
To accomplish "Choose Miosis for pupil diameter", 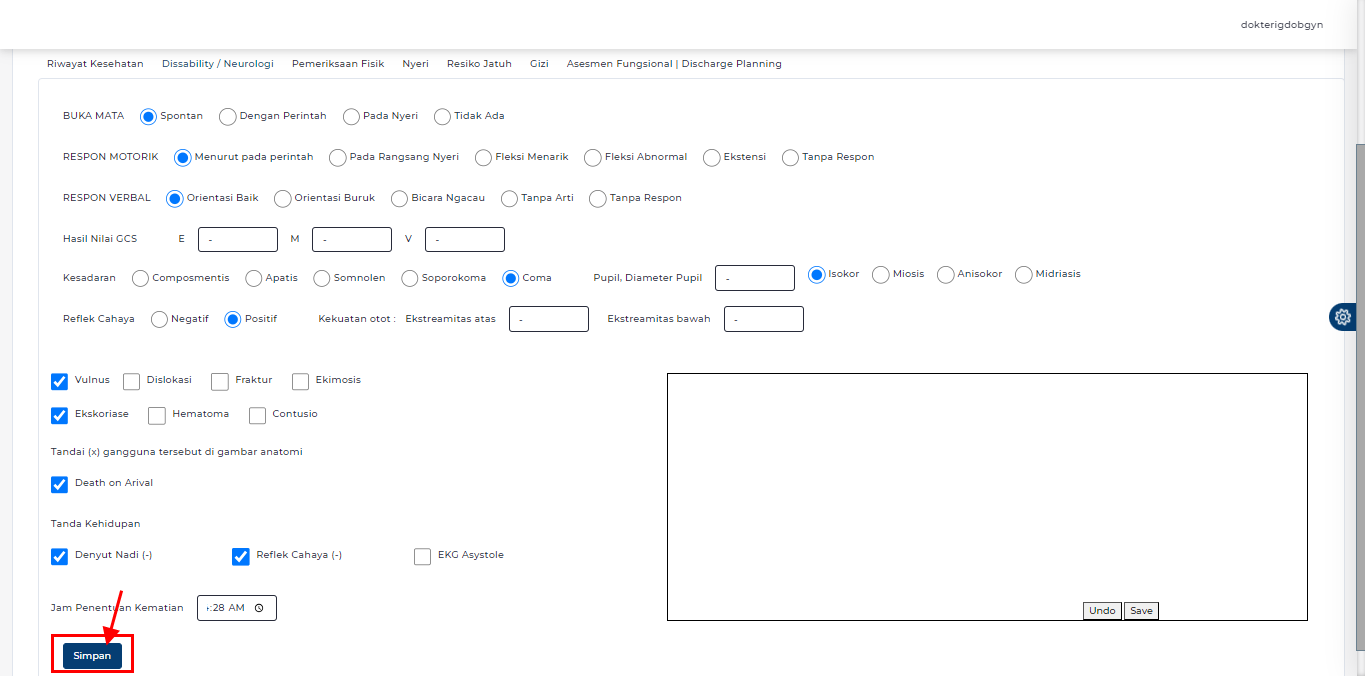I will click(x=880, y=274).
